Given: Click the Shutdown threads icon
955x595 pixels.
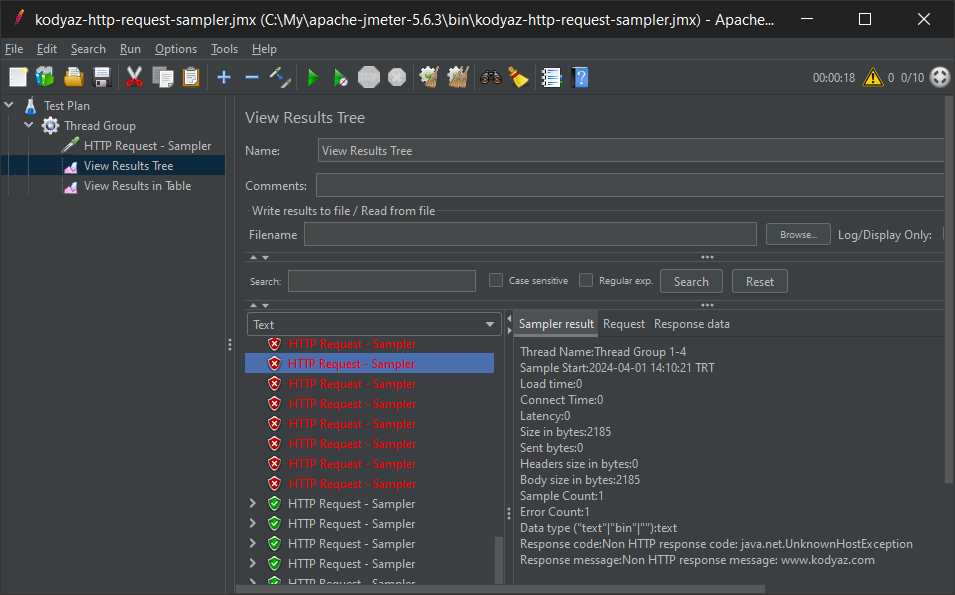Looking at the screenshot, I should tap(397, 77).
